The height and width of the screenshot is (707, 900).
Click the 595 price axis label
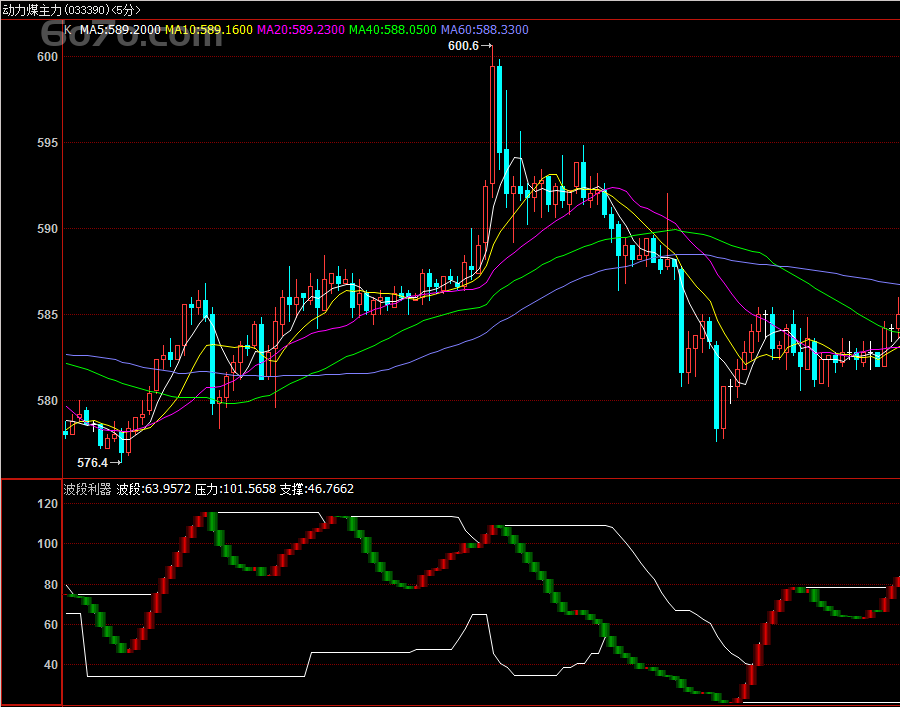tap(48, 143)
